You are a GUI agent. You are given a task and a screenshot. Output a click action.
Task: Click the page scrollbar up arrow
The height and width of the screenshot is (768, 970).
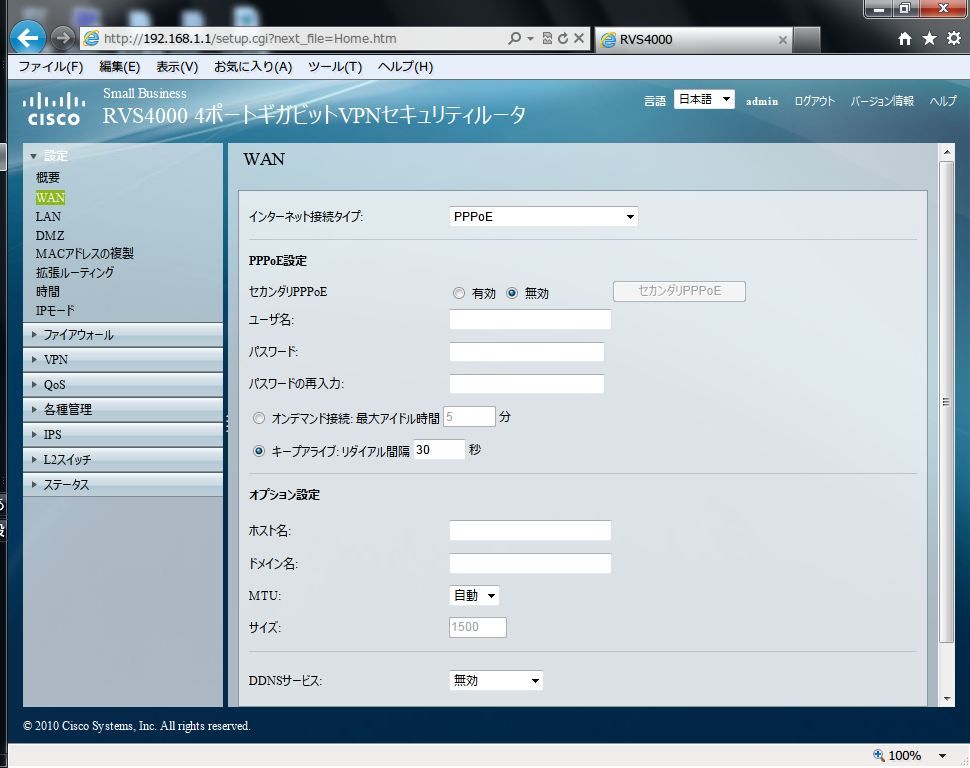[946, 152]
